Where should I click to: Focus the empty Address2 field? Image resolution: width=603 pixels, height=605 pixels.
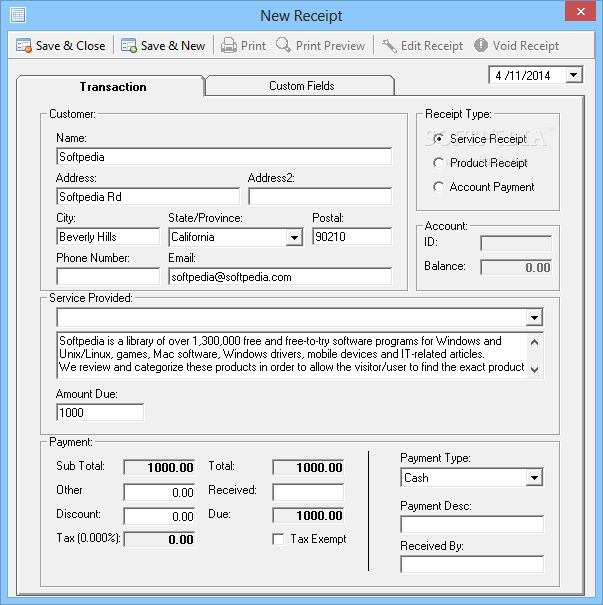click(x=320, y=197)
